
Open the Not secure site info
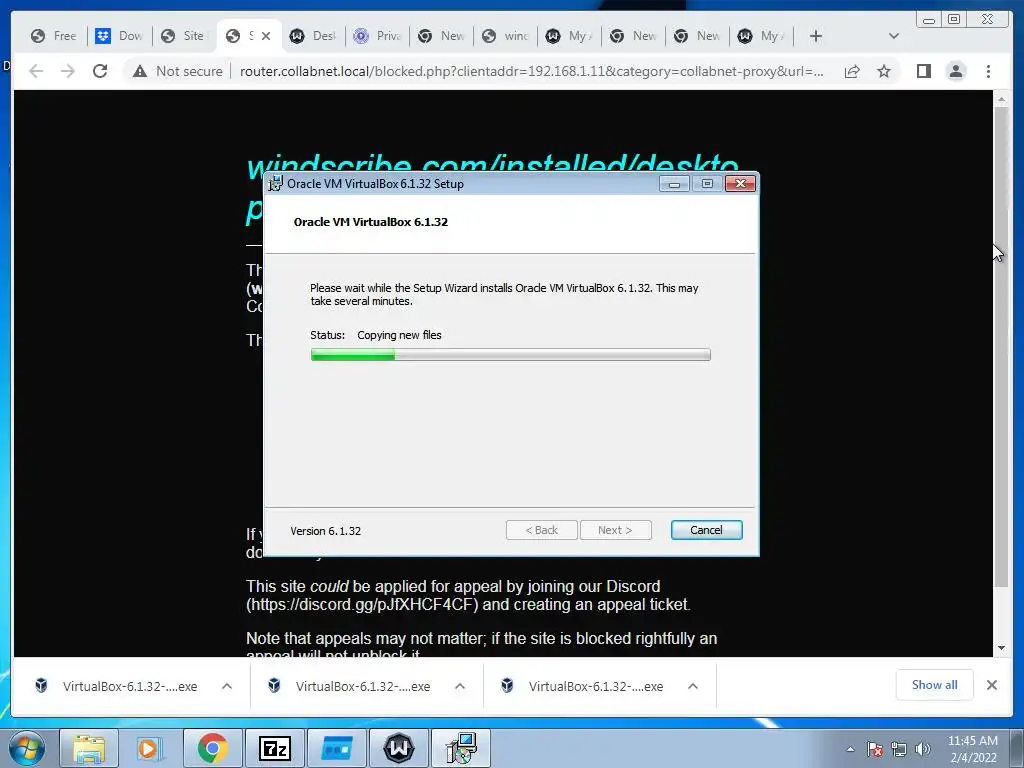(177, 71)
